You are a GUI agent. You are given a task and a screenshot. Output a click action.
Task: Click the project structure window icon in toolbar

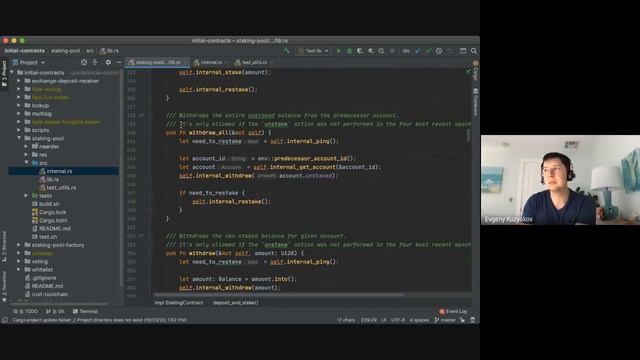463,51
